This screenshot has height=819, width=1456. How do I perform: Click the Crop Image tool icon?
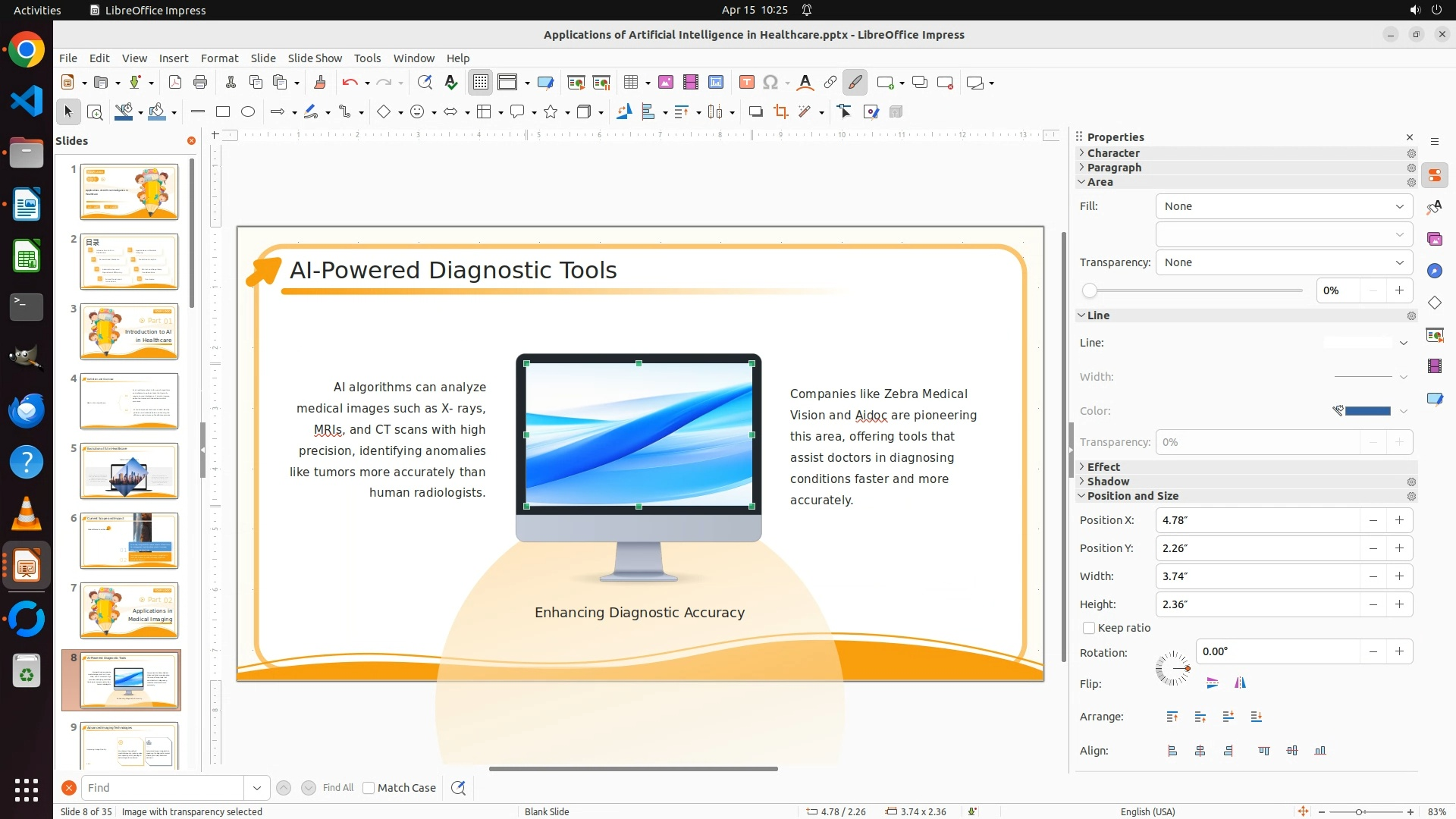781,112
